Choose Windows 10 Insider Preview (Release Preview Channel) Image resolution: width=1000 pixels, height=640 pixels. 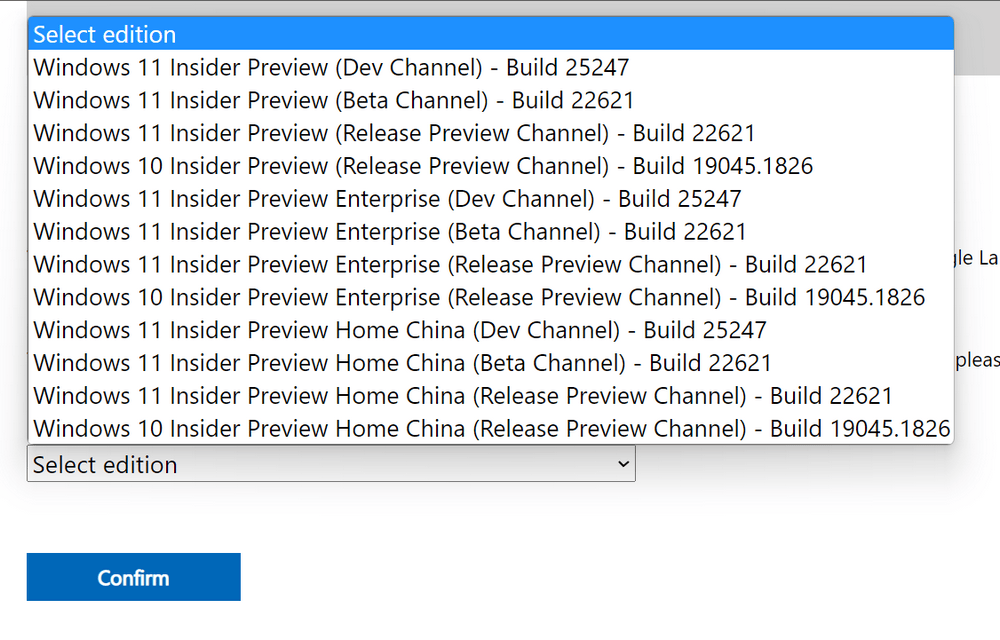[x=422, y=166]
